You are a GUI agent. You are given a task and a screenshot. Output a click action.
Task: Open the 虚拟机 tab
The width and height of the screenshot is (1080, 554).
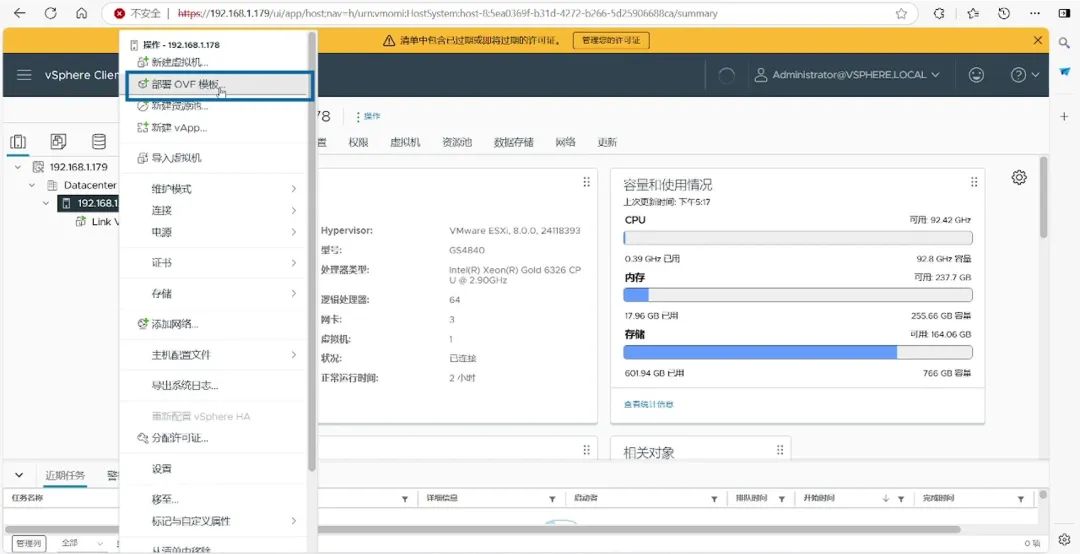pos(405,143)
